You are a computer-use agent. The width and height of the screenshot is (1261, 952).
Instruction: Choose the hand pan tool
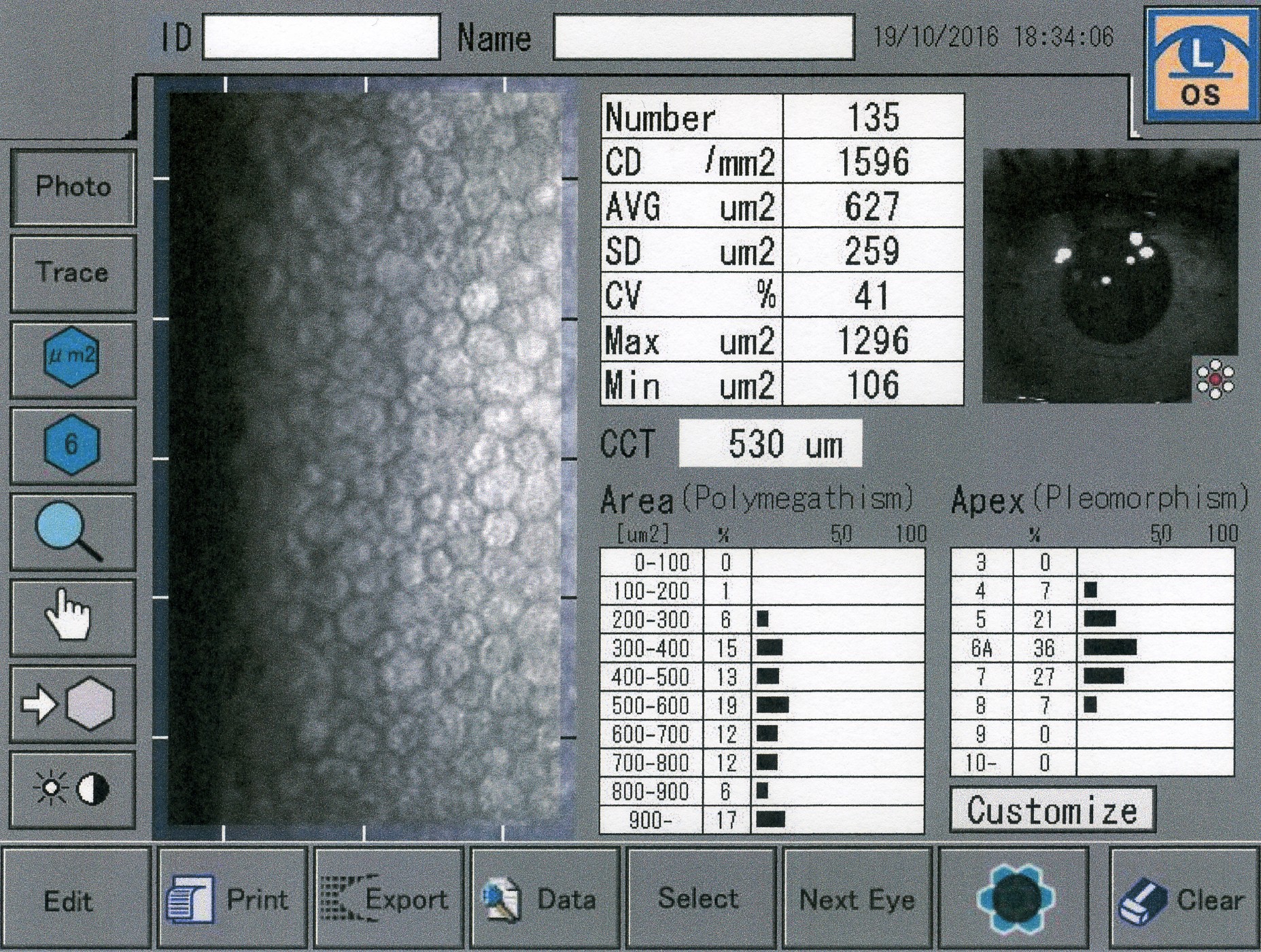point(72,617)
